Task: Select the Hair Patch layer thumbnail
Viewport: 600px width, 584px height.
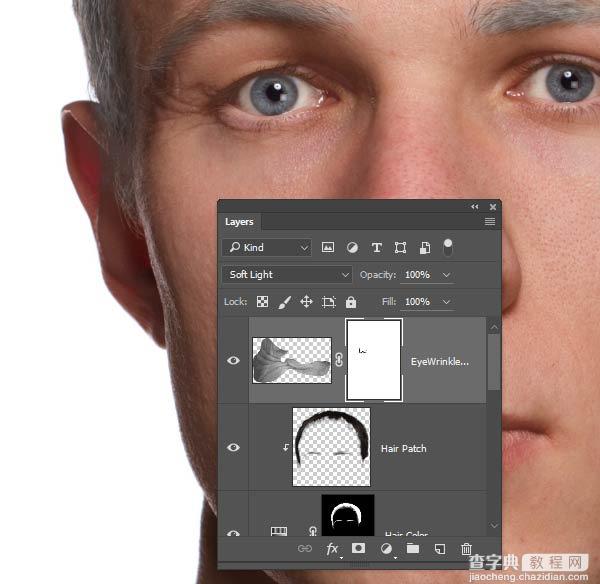Action: (x=331, y=447)
